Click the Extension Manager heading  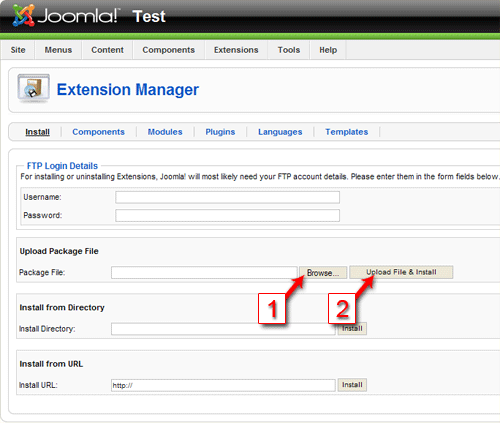[x=128, y=90]
